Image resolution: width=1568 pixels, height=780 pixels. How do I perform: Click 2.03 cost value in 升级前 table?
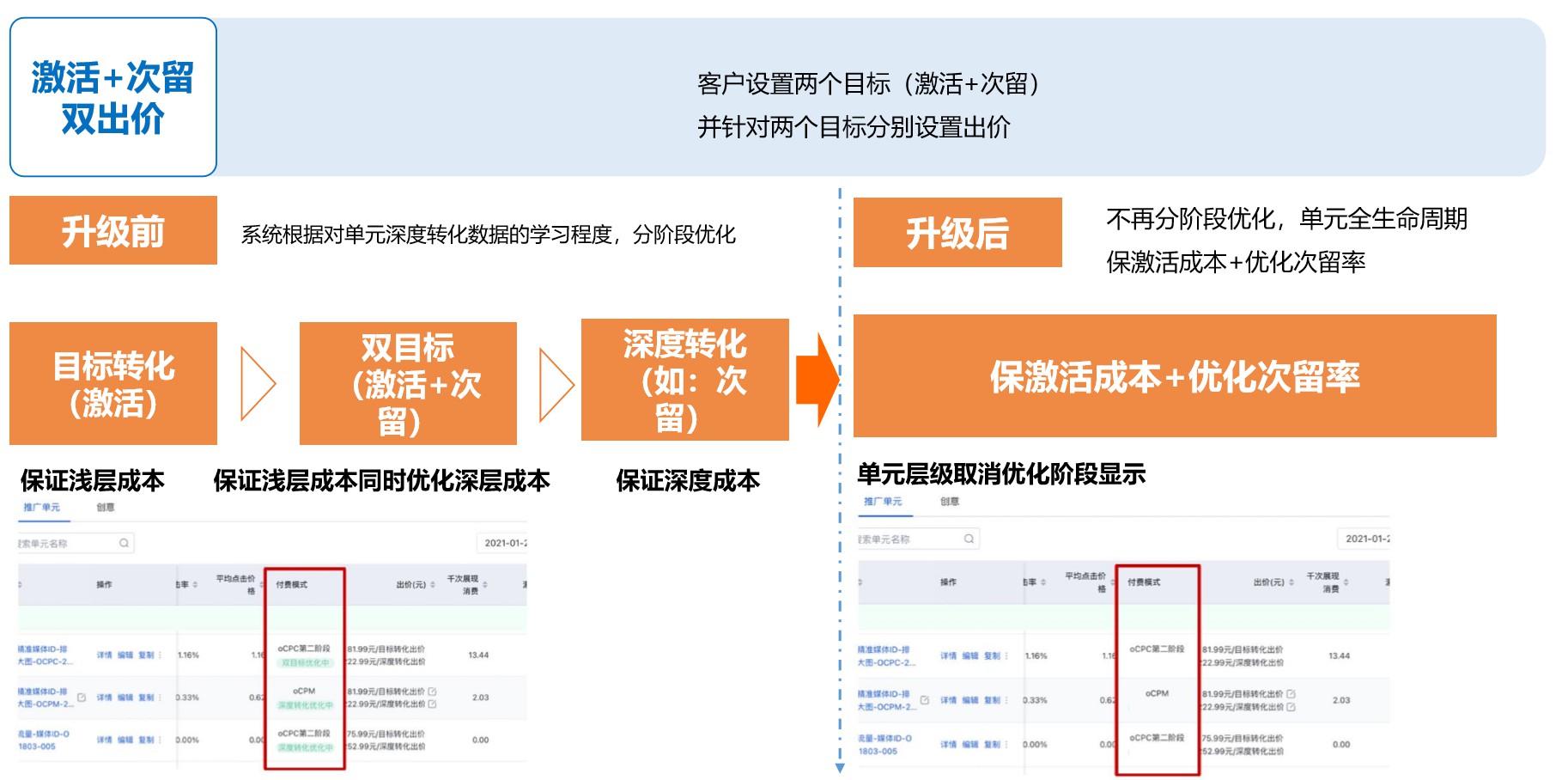click(480, 698)
